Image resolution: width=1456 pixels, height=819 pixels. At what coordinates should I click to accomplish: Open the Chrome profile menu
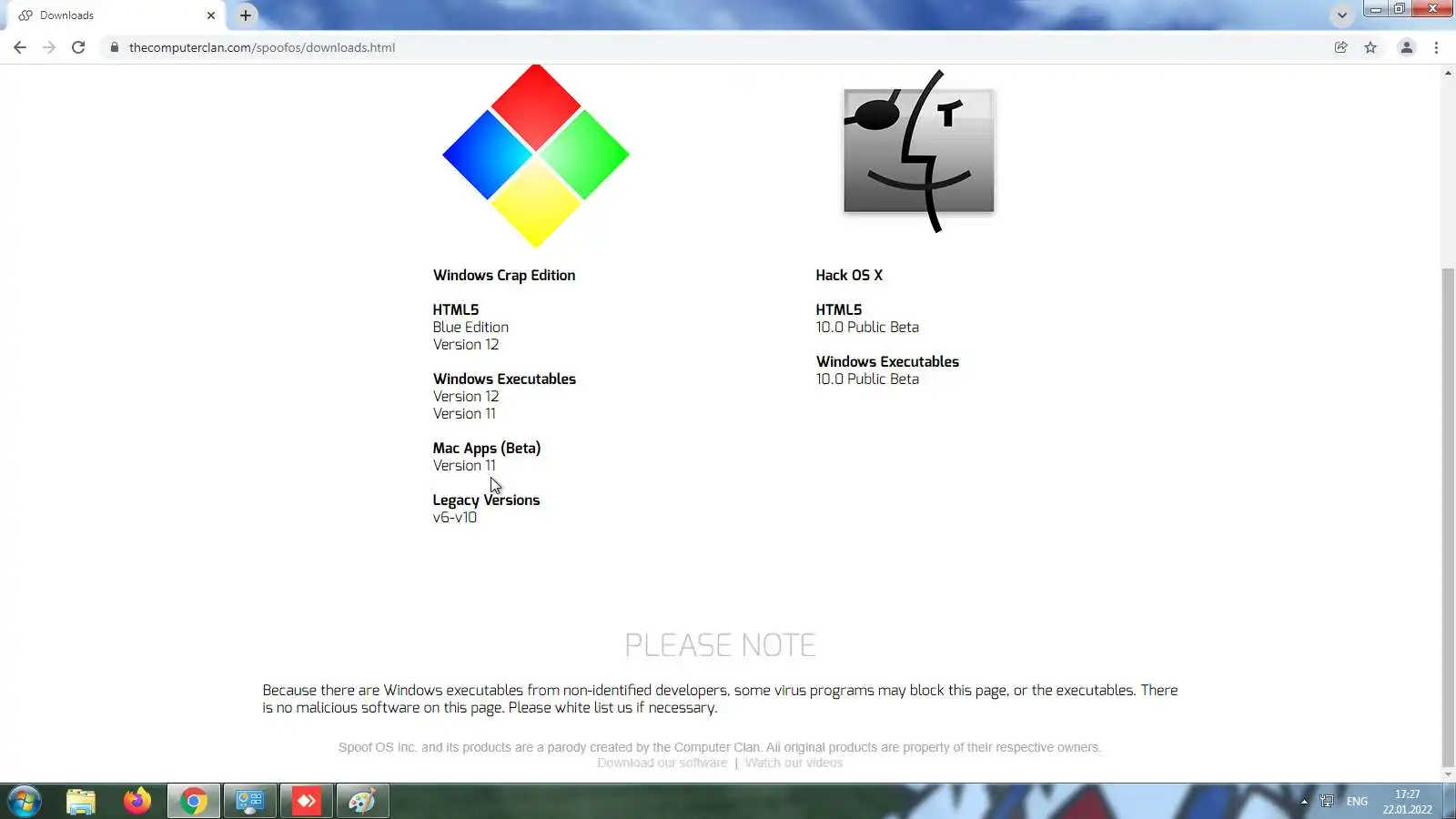point(1406,47)
